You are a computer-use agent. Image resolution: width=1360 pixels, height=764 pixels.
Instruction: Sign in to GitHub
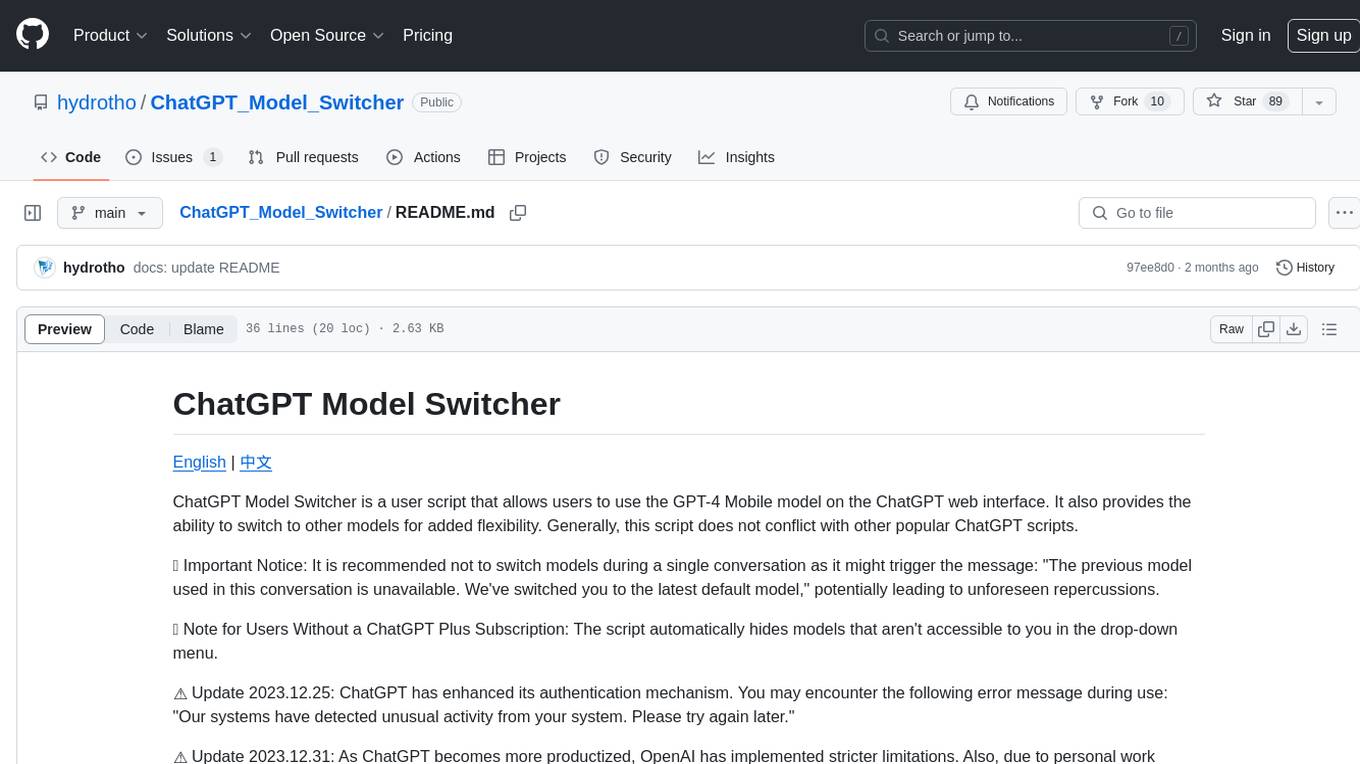click(x=1245, y=35)
